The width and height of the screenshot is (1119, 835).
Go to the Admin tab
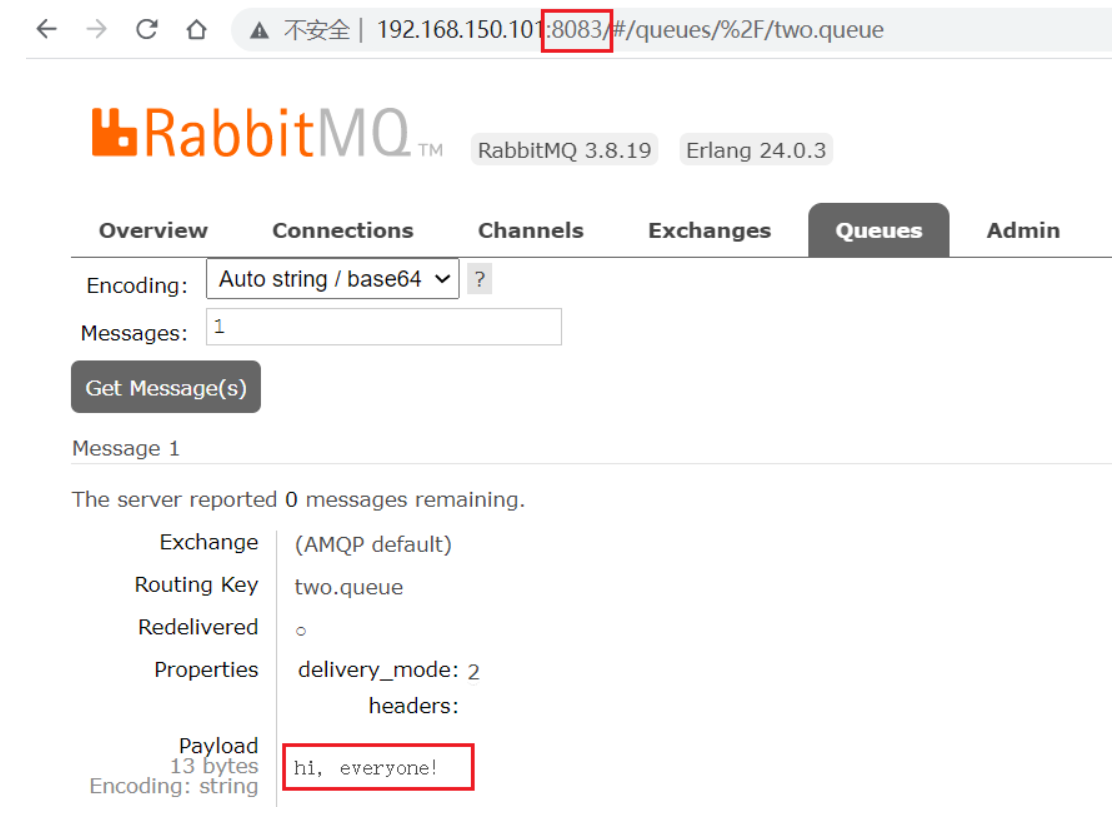[x=1023, y=231]
